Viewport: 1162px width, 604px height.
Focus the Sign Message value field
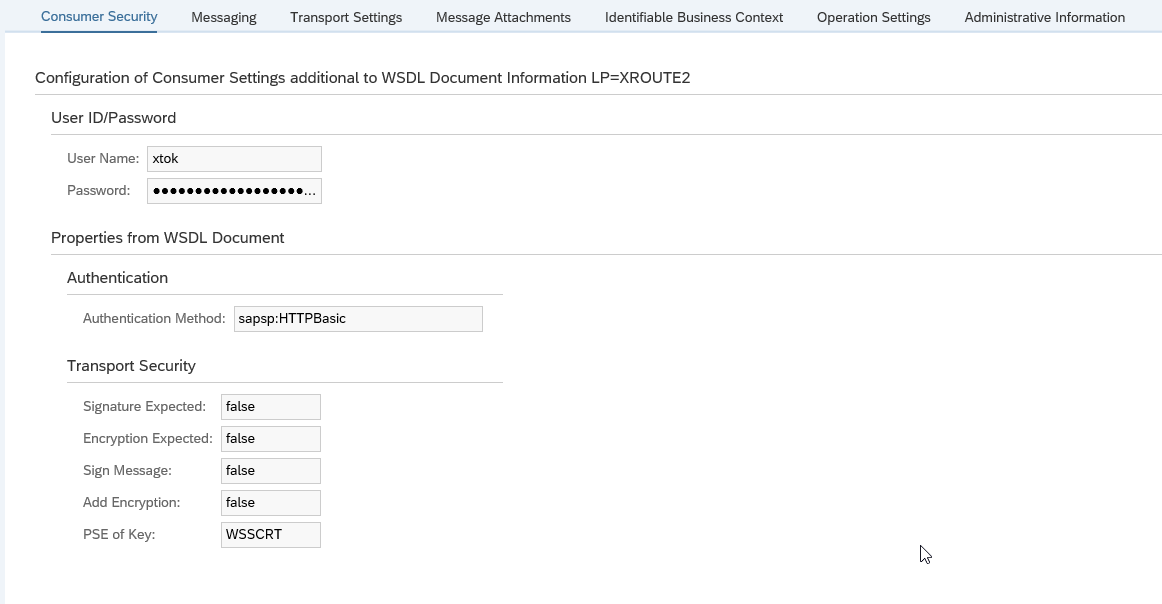tap(270, 471)
